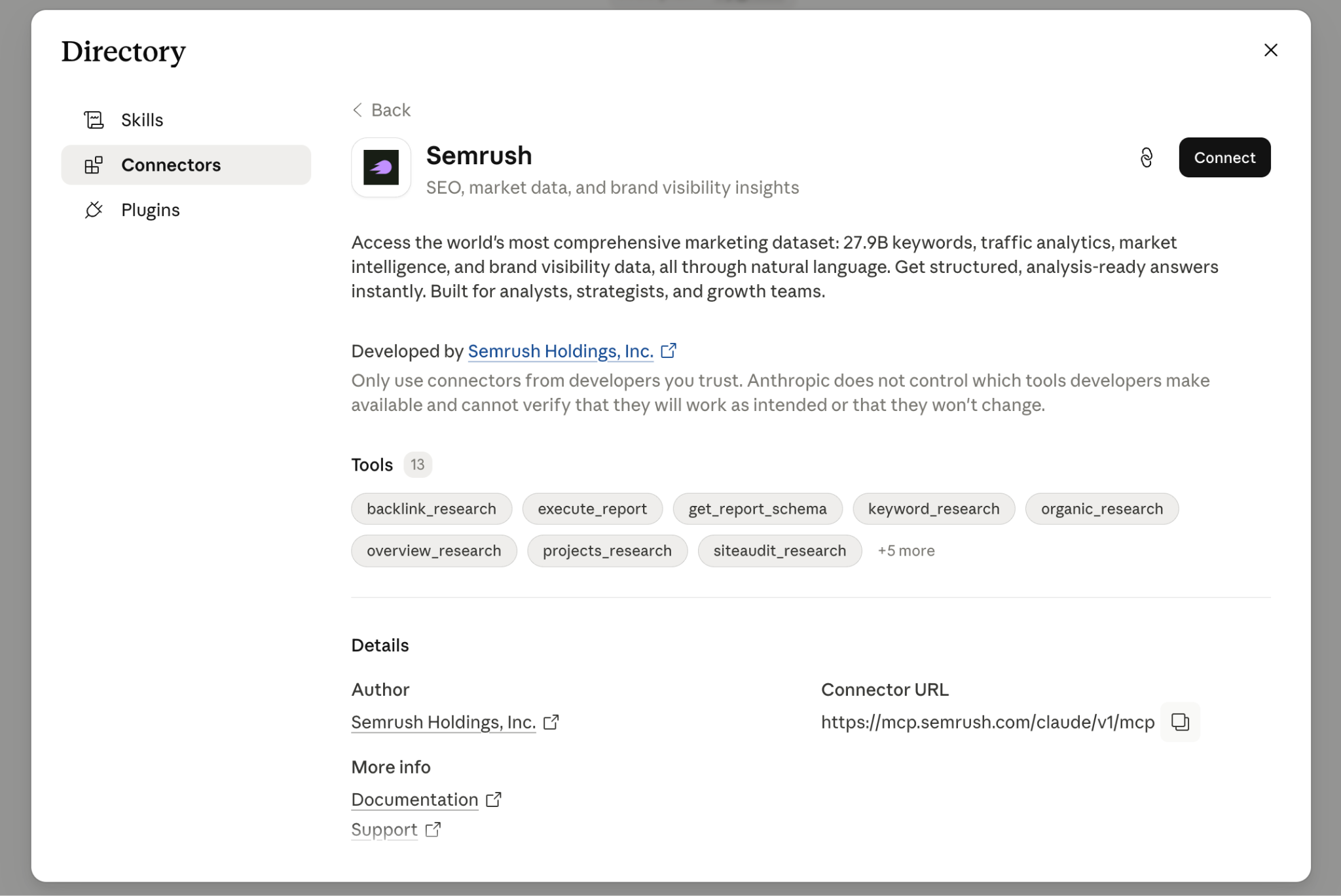Viewport: 1341px width, 896px height.
Task: Click the Tools heading
Action: [372, 465]
